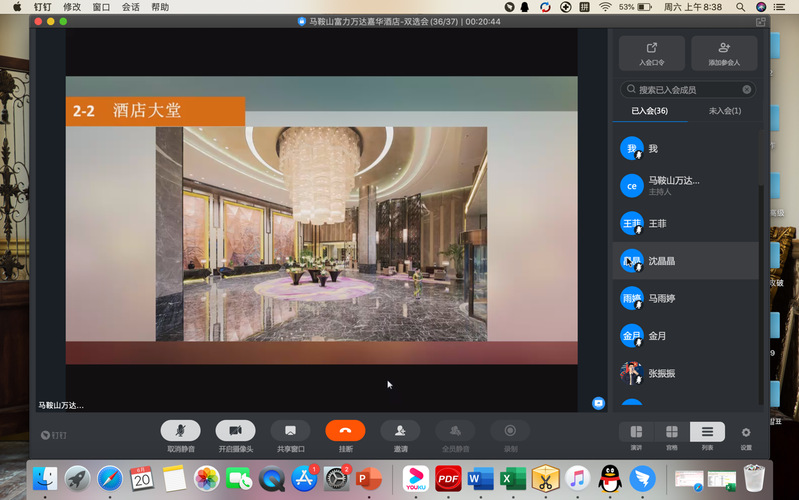Switch to 宫格 grid layout view
Viewport: 799px width, 500px height.
[672, 432]
